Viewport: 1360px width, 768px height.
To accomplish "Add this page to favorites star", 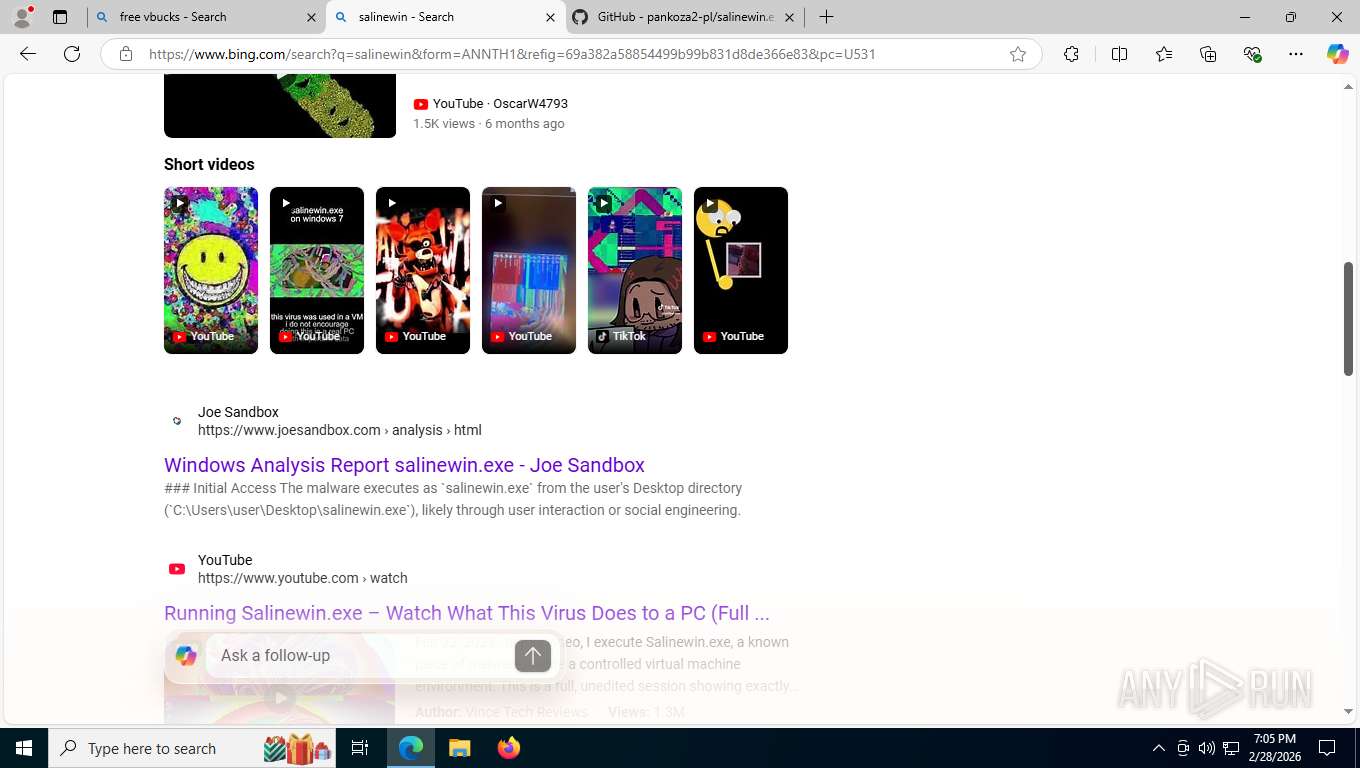I will point(1018,54).
